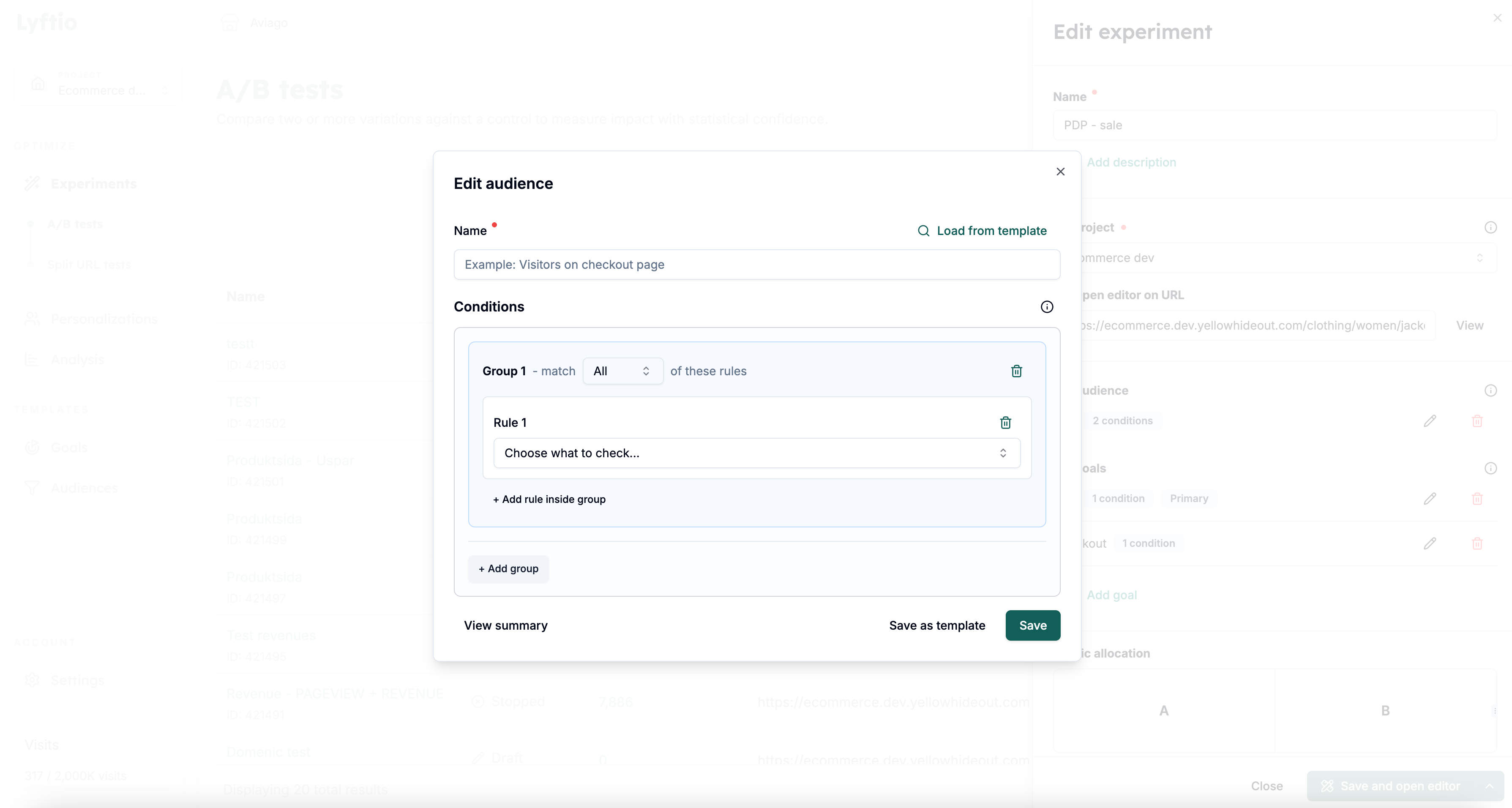Click Add description link
This screenshot has width=1512, height=808.
click(1131, 163)
